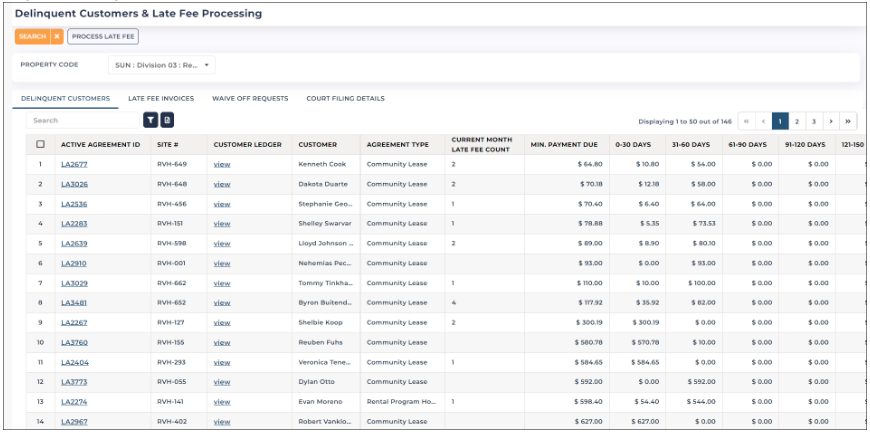Open agreement LA3026

pos(74,184)
